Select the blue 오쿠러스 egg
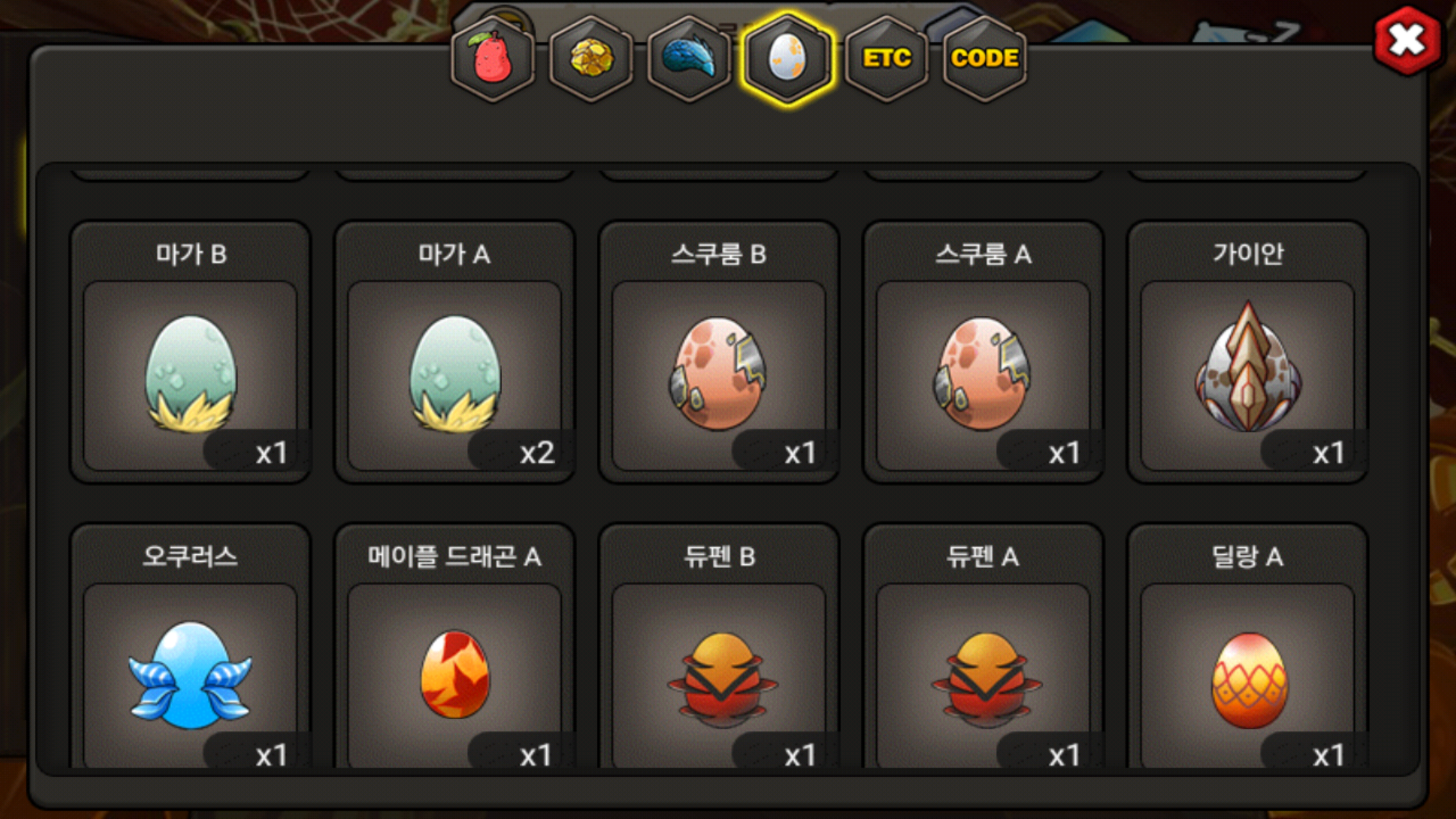This screenshot has width=1456, height=819. [191, 646]
